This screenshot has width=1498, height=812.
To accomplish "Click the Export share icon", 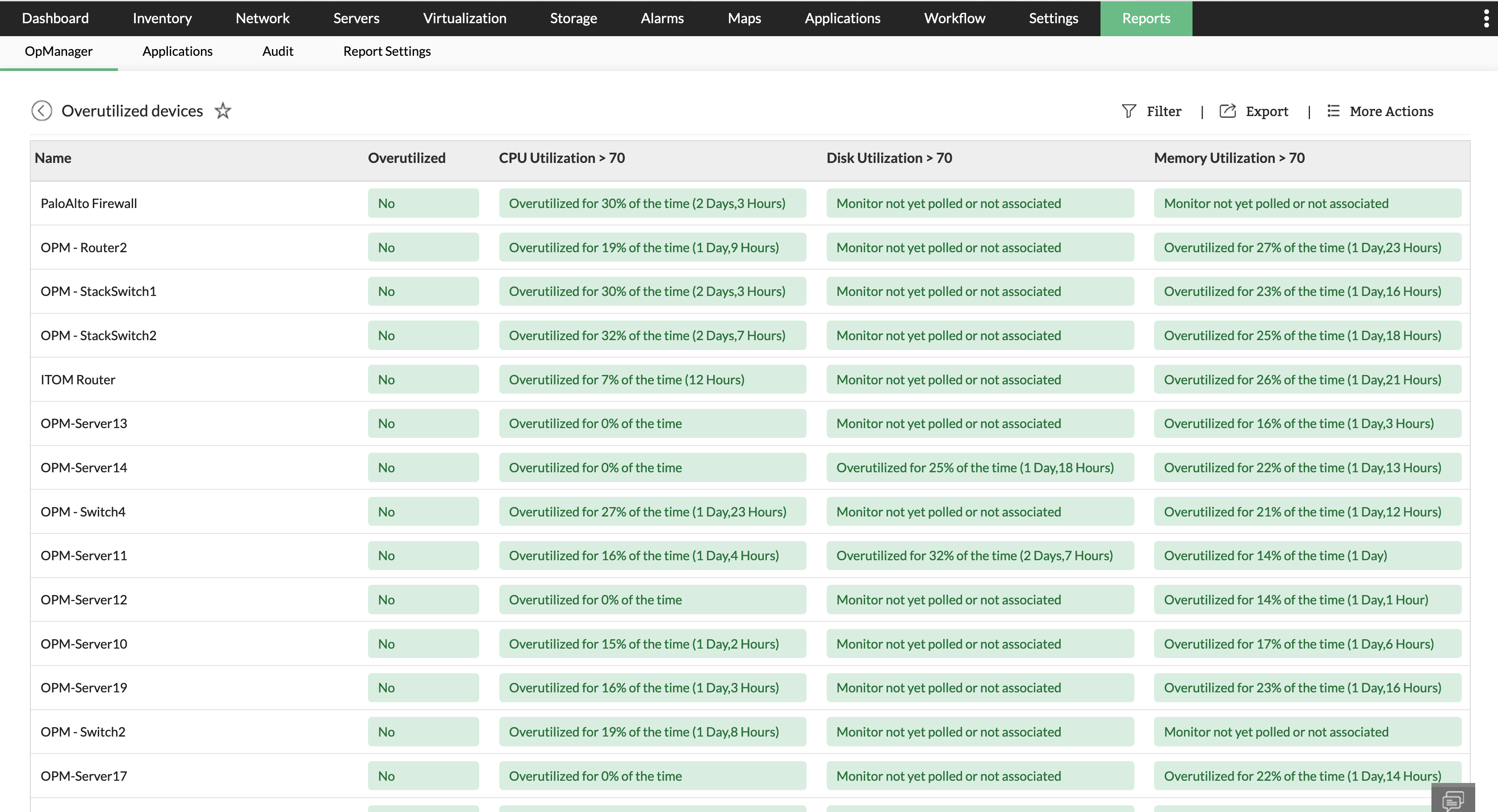I will pyautogui.click(x=1227, y=111).
